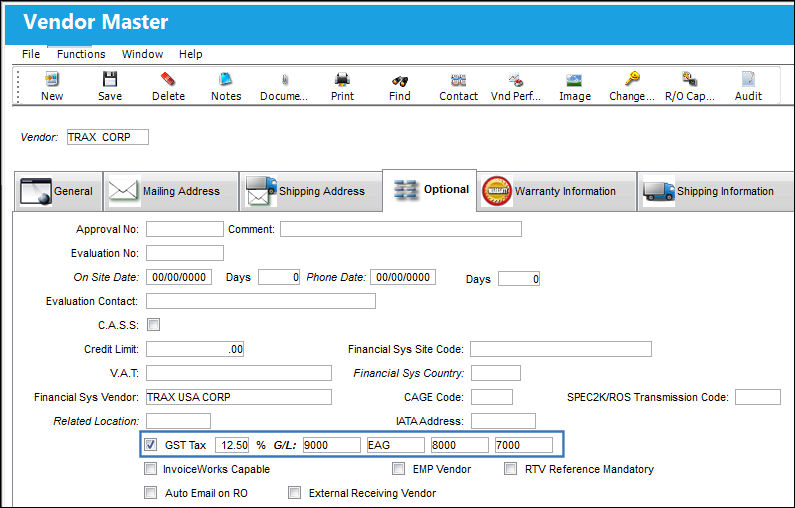Click the Related Location field

click(x=178, y=421)
